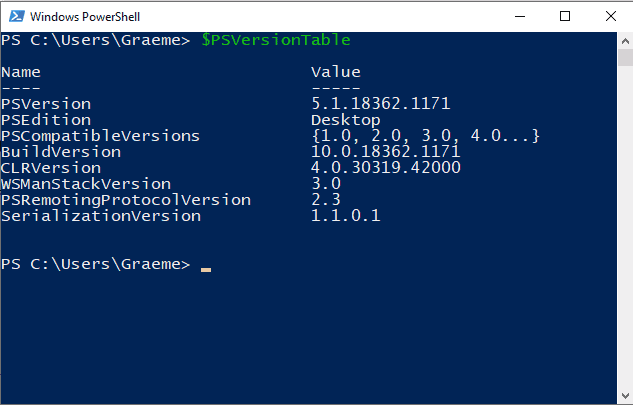Viewport: 633px width, 405px height.
Task: Click the vertical scrollbar thumb
Action: (625, 57)
